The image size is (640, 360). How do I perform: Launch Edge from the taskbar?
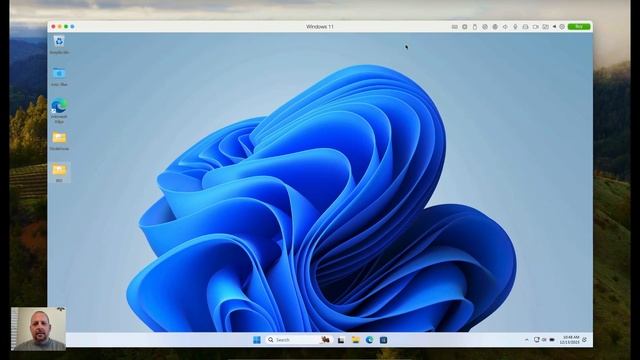pyautogui.click(x=369, y=340)
